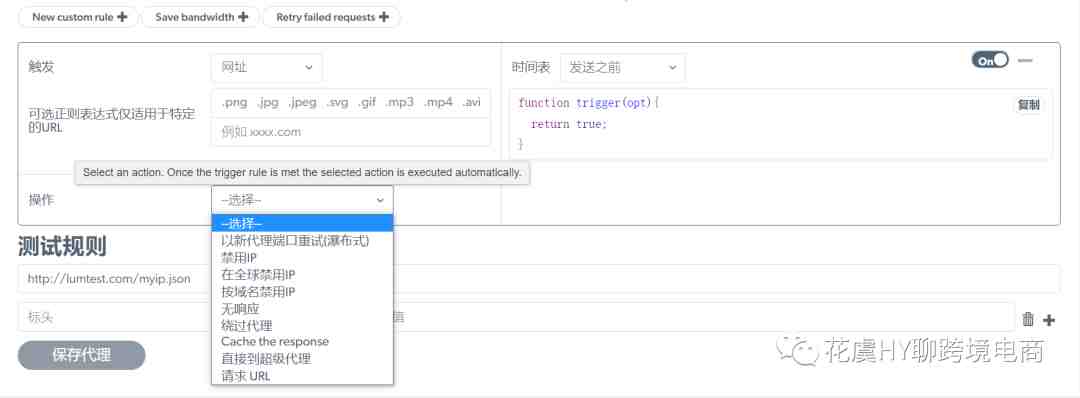The image size is (1080, 398).
Task: Focus the URL regex input field
Action: (351, 132)
